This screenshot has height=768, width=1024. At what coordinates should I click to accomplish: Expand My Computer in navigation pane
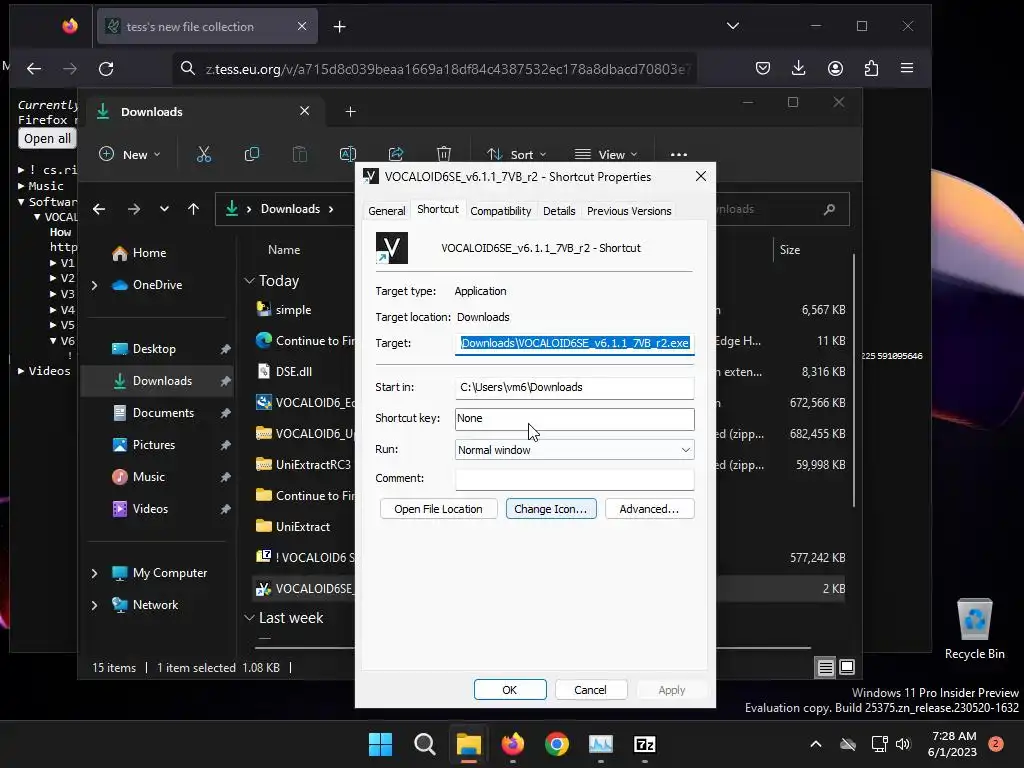[95, 573]
